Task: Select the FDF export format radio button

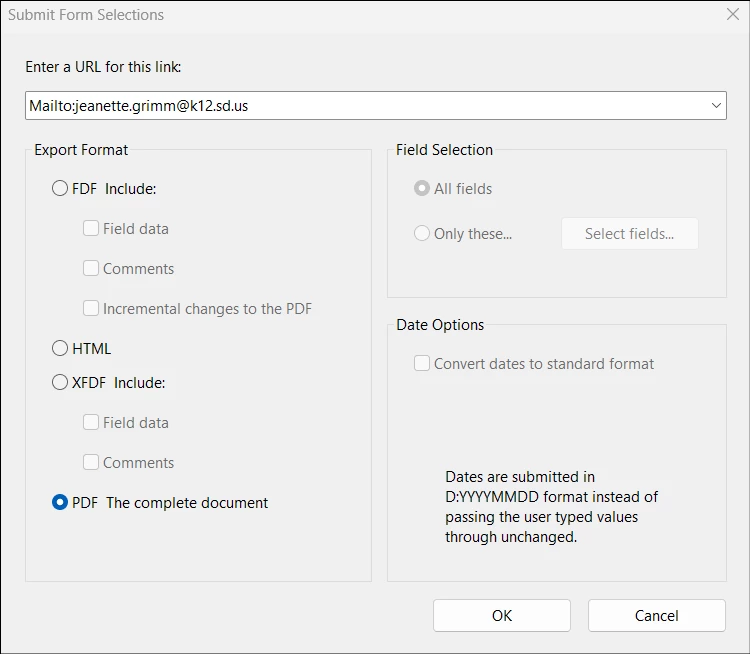Action: (60, 188)
